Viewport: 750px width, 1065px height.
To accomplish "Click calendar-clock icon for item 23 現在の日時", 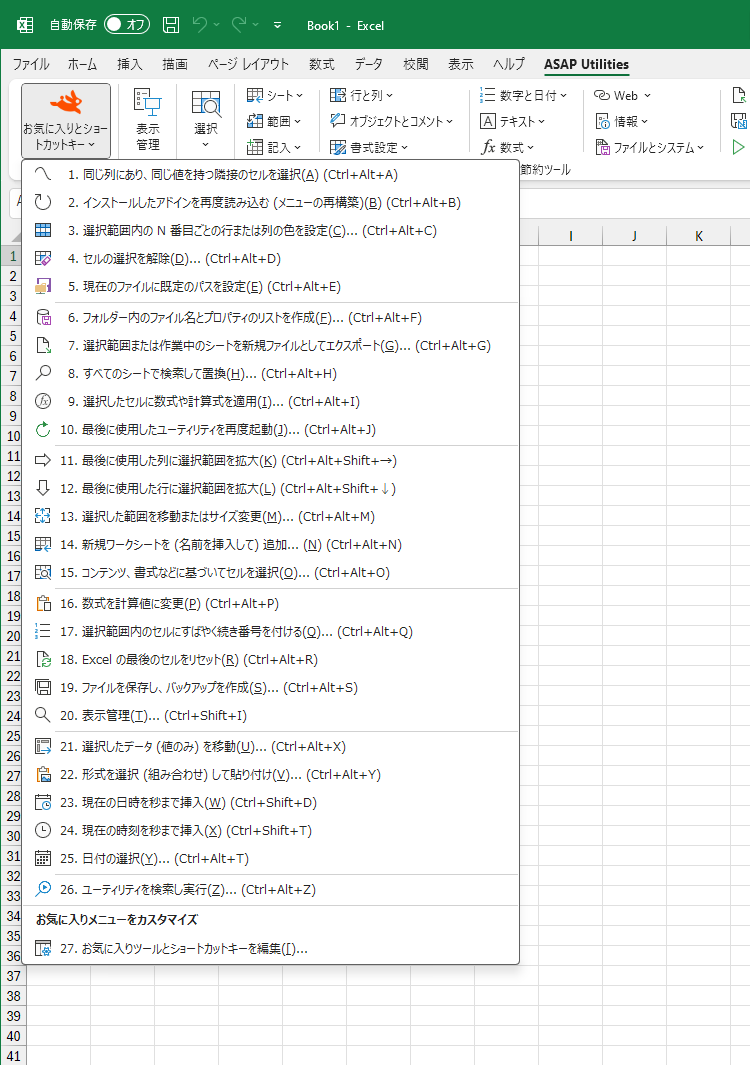I will (x=43, y=801).
